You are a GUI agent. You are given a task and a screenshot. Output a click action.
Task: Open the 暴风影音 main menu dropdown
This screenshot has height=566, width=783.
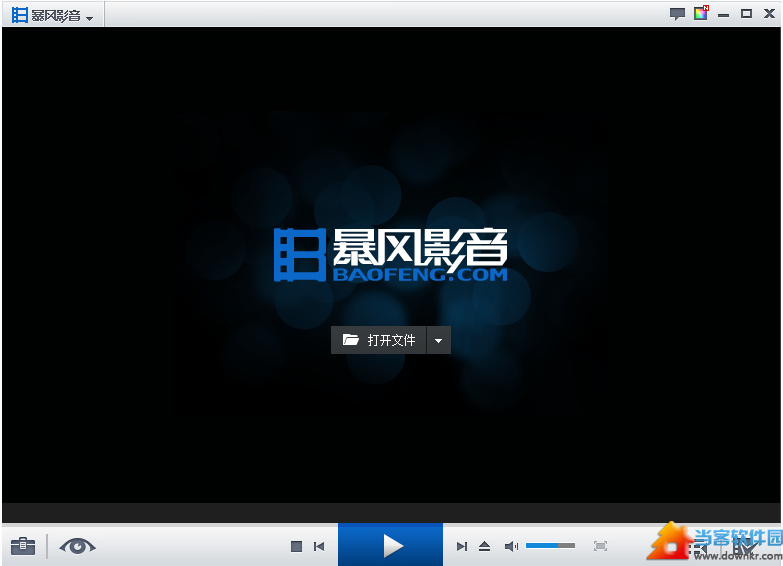[x=52, y=15]
